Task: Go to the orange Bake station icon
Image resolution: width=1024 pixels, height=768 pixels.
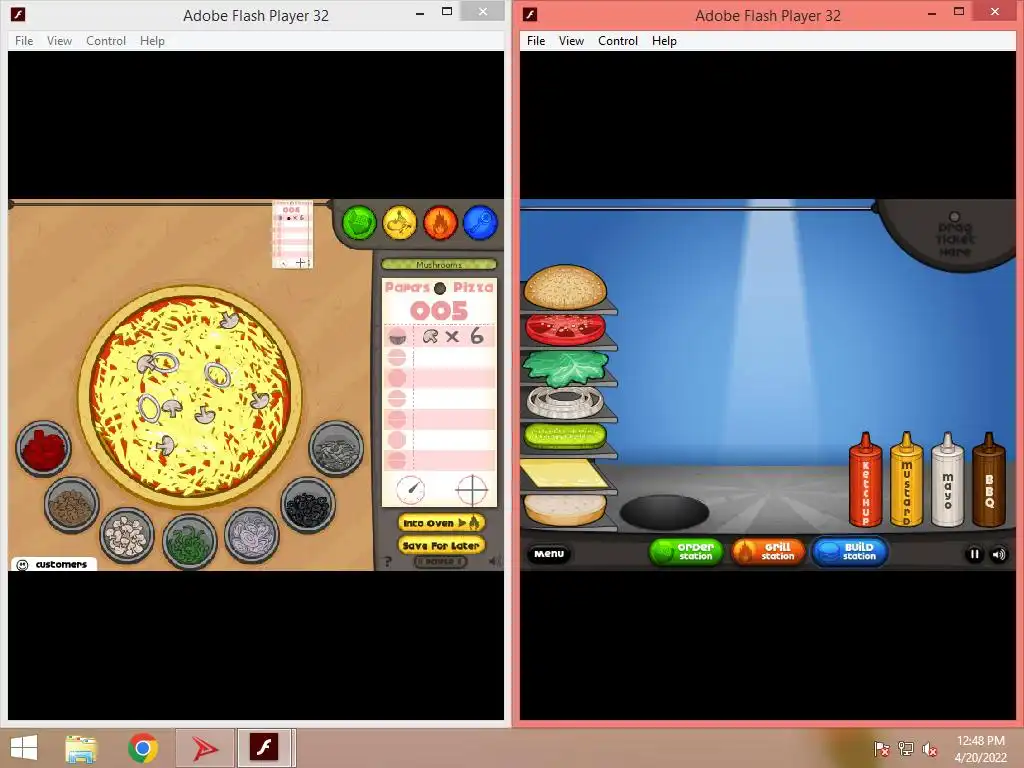Action: point(440,223)
